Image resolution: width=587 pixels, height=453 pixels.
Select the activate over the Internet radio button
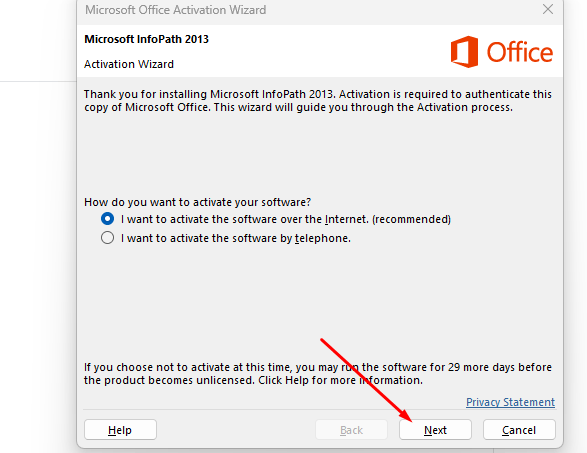(107, 219)
